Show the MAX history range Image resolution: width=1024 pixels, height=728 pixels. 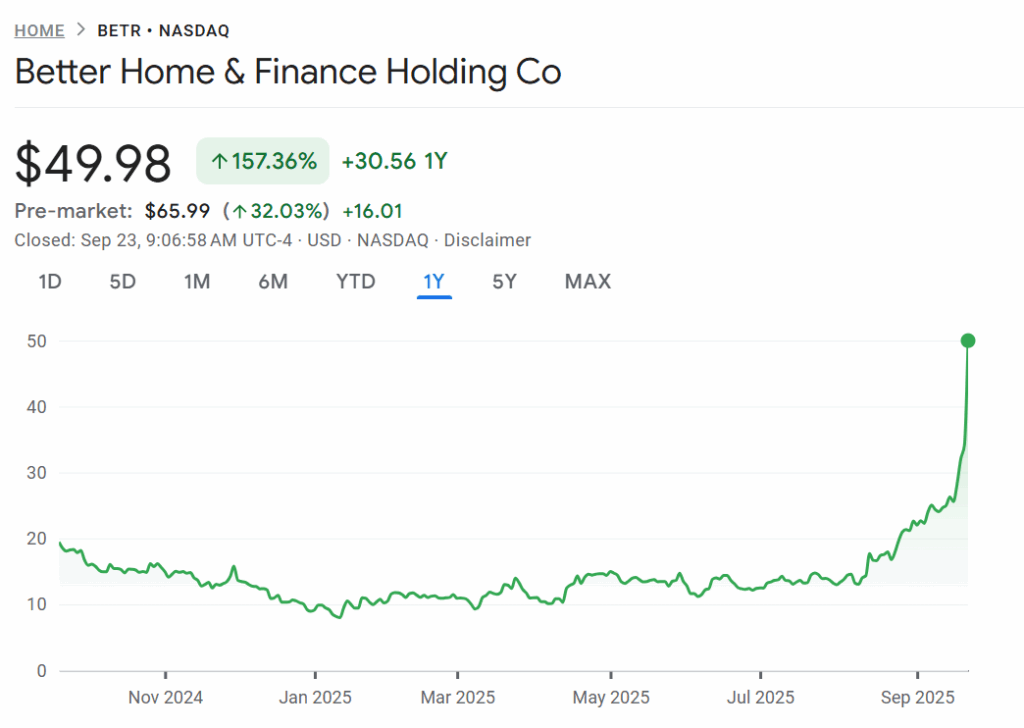point(587,281)
